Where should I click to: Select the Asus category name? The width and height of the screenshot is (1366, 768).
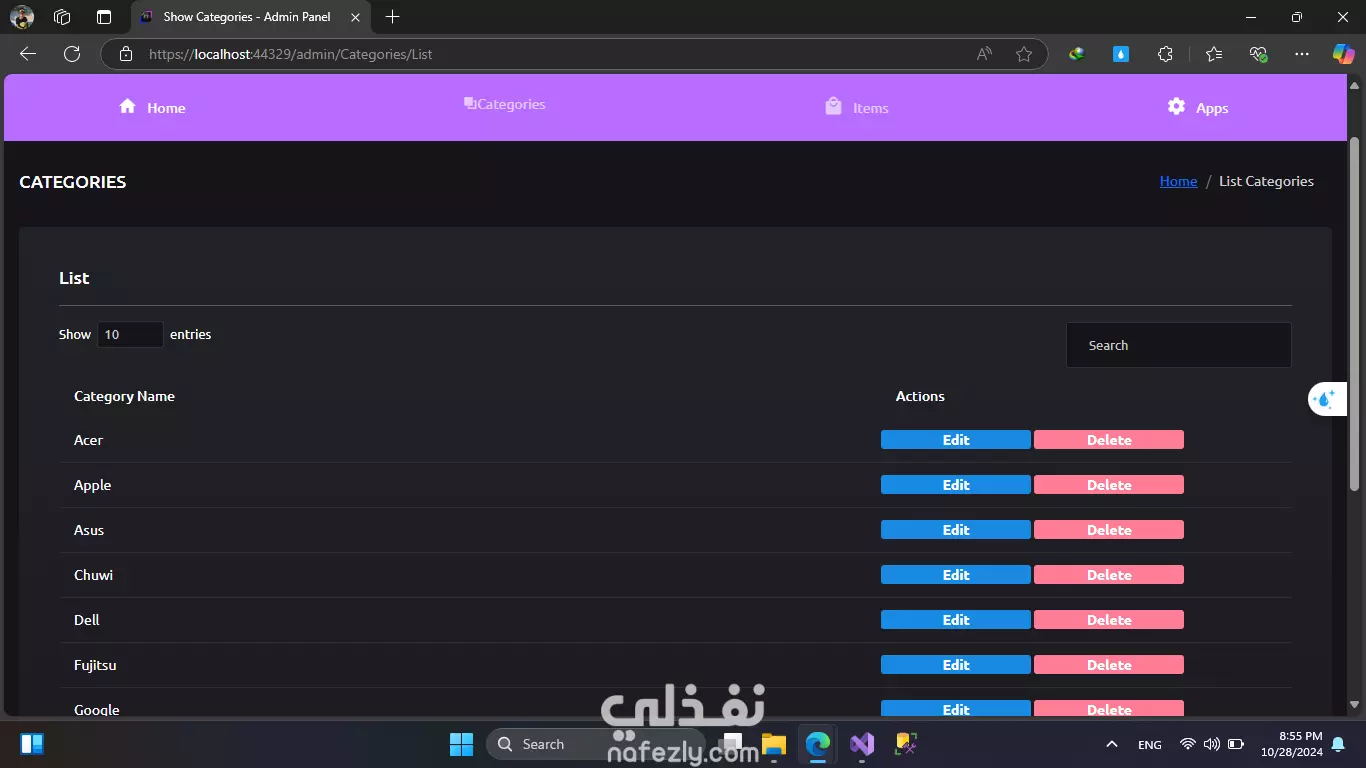[89, 530]
